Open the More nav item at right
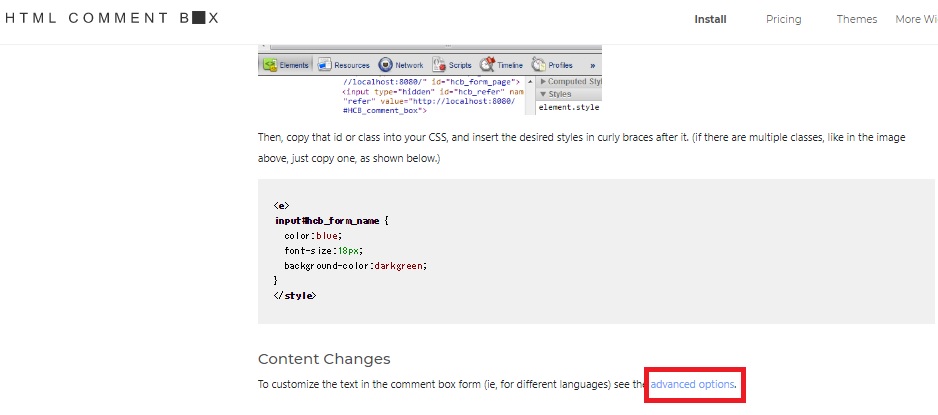The height and width of the screenshot is (415, 938). [915, 19]
